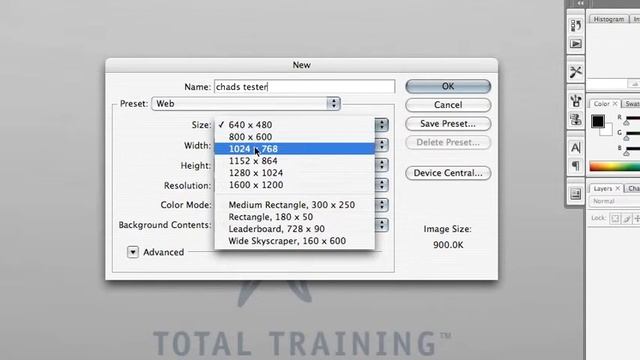Click the R slider handle
The height and width of the screenshot is (360, 640).
[626, 123]
